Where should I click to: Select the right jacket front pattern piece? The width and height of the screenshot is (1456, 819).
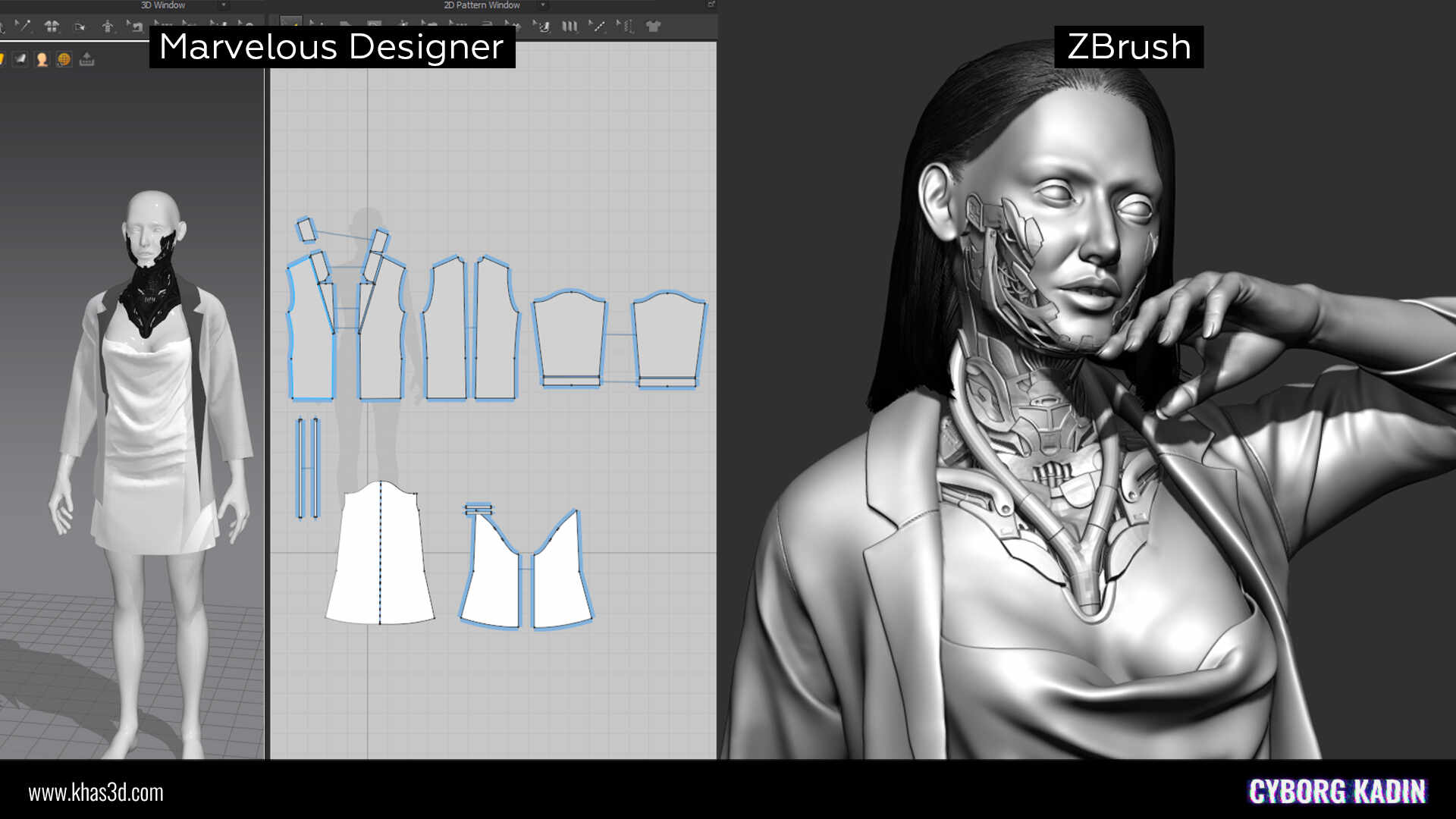pyautogui.click(x=382, y=334)
